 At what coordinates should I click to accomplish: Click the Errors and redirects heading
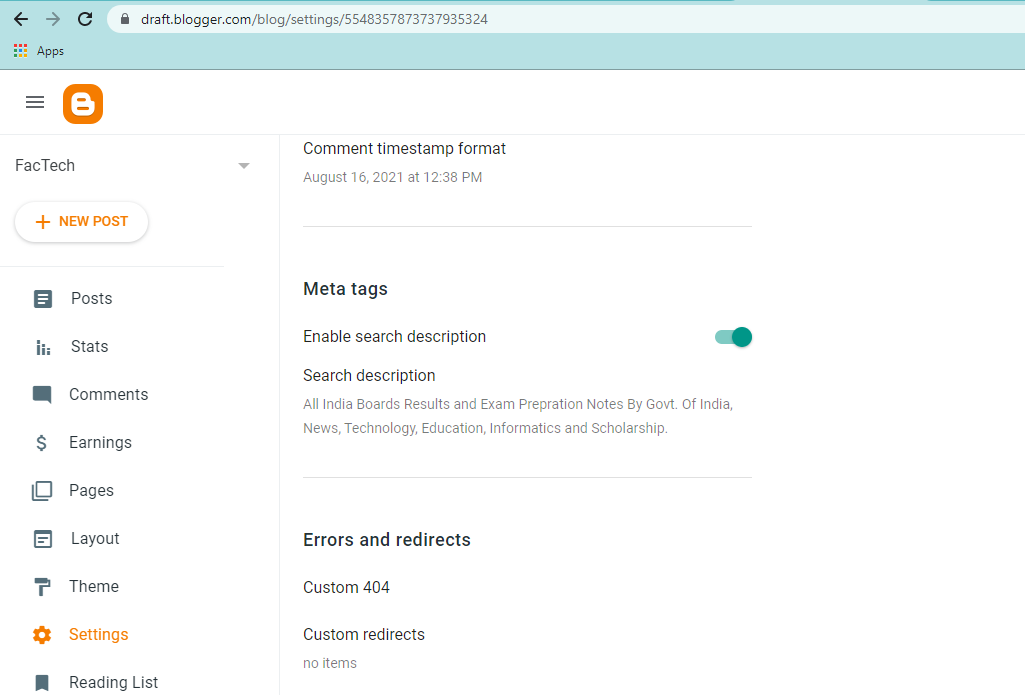pos(387,539)
